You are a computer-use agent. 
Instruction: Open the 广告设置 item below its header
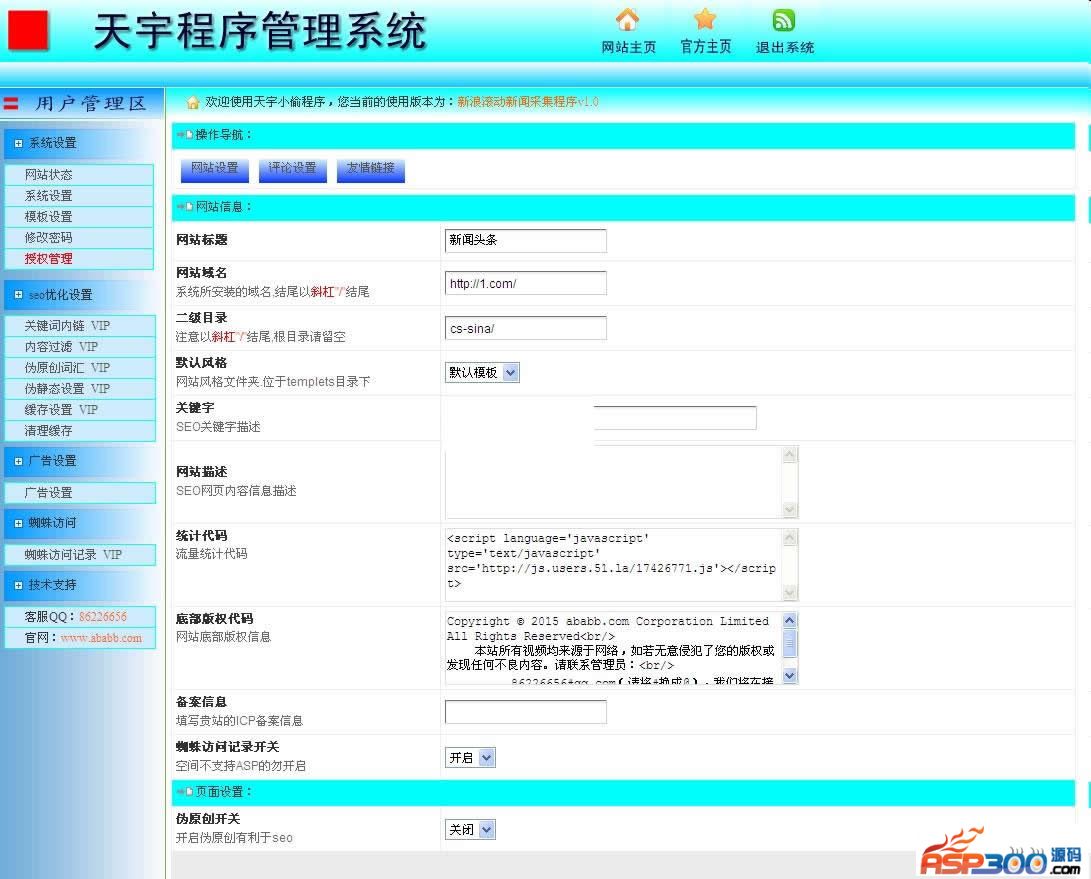[x=80, y=492]
